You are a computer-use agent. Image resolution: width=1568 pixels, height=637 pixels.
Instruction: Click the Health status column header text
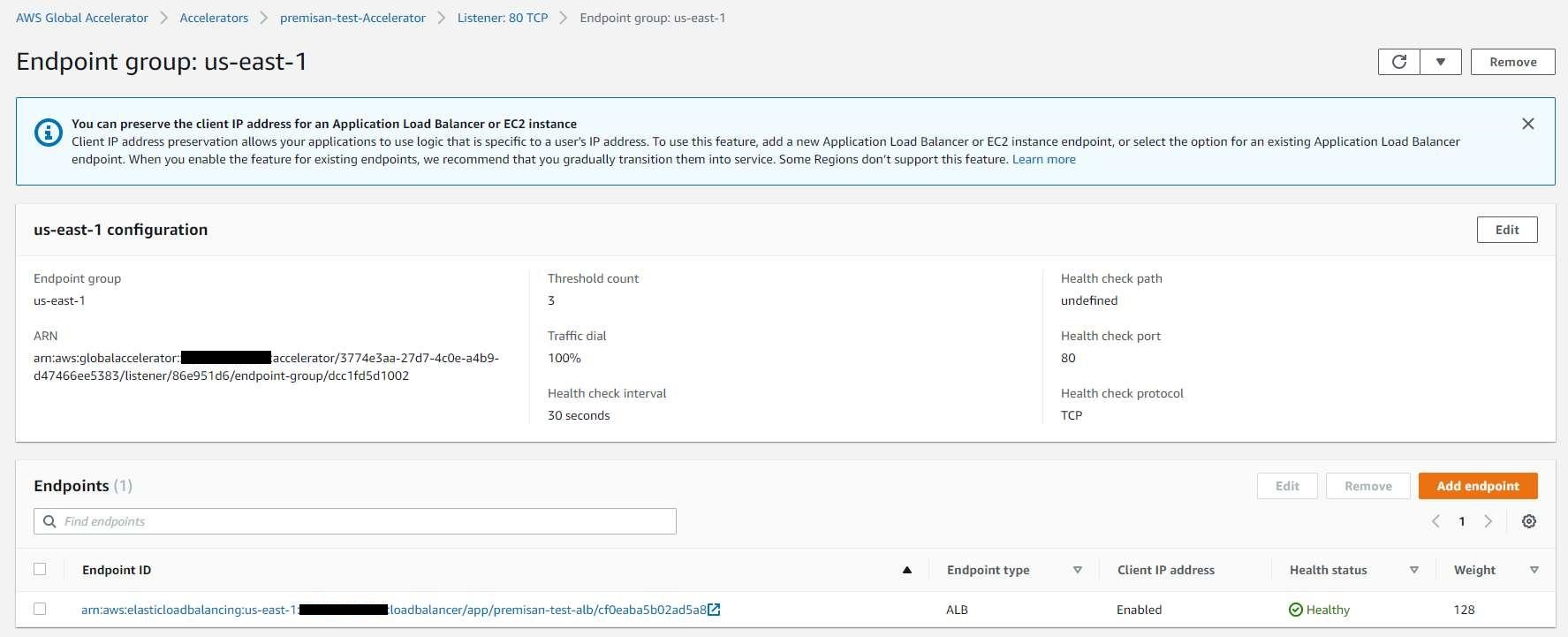click(x=1328, y=570)
